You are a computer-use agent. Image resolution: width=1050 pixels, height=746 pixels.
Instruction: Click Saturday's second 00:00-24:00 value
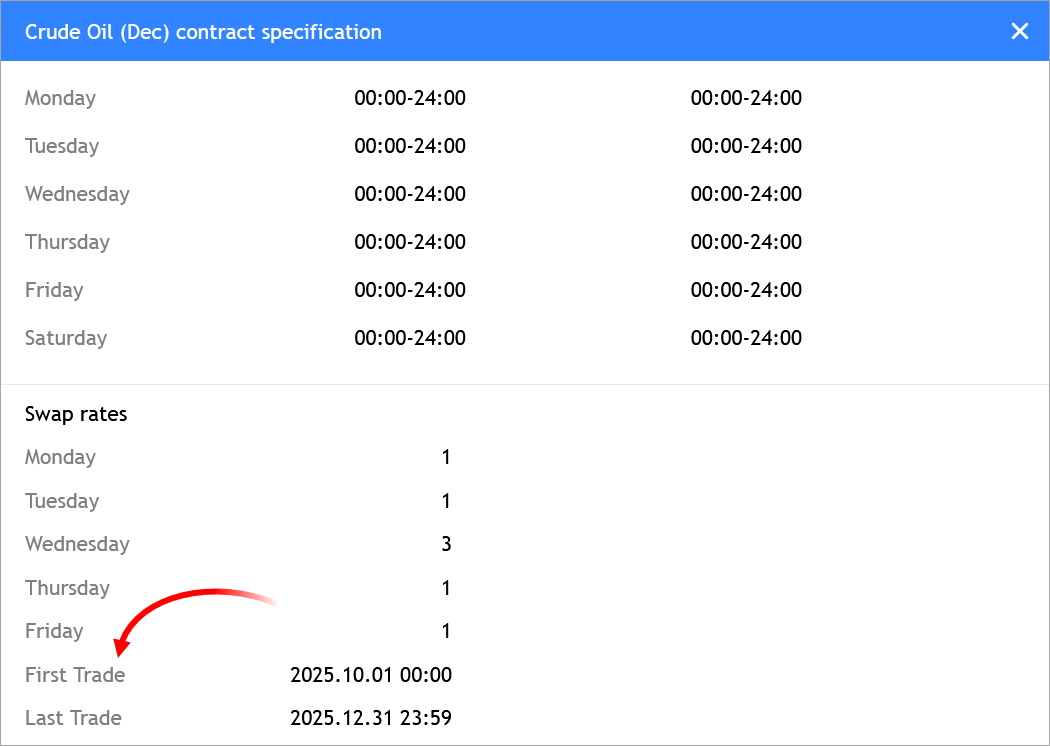[x=745, y=338]
